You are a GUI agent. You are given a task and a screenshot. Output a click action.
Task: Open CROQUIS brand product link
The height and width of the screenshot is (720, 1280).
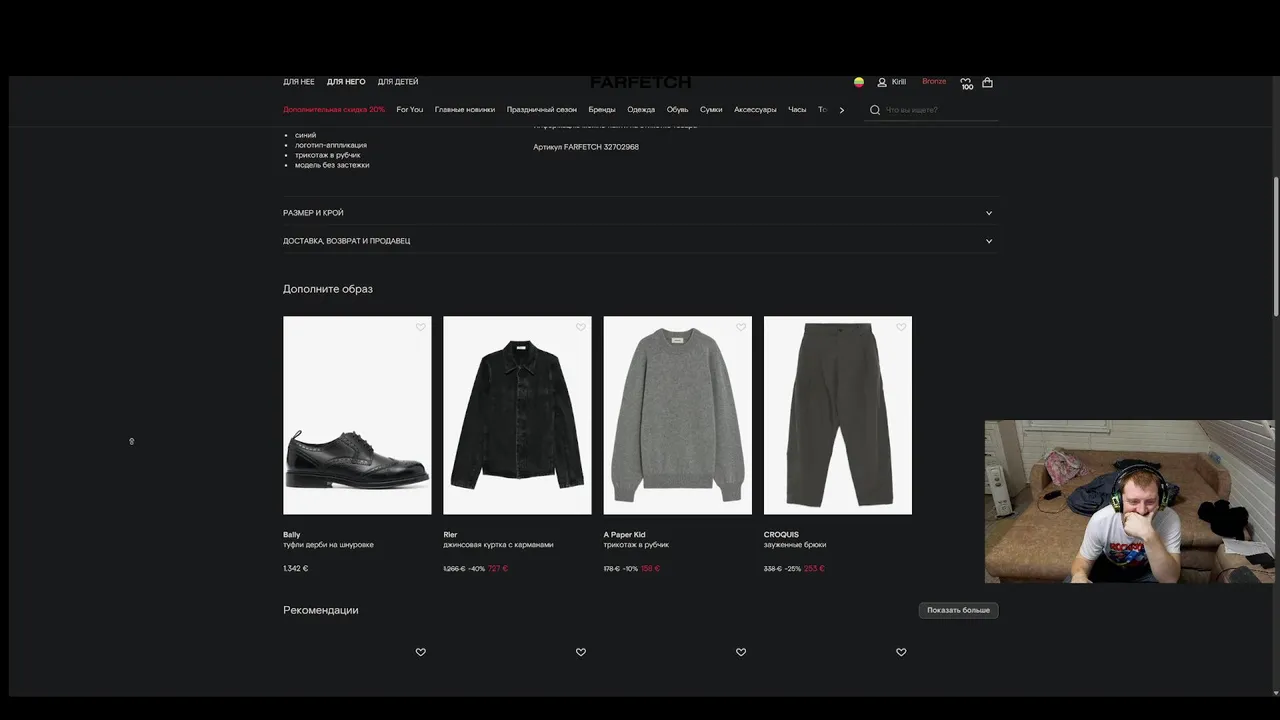coord(781,535)
